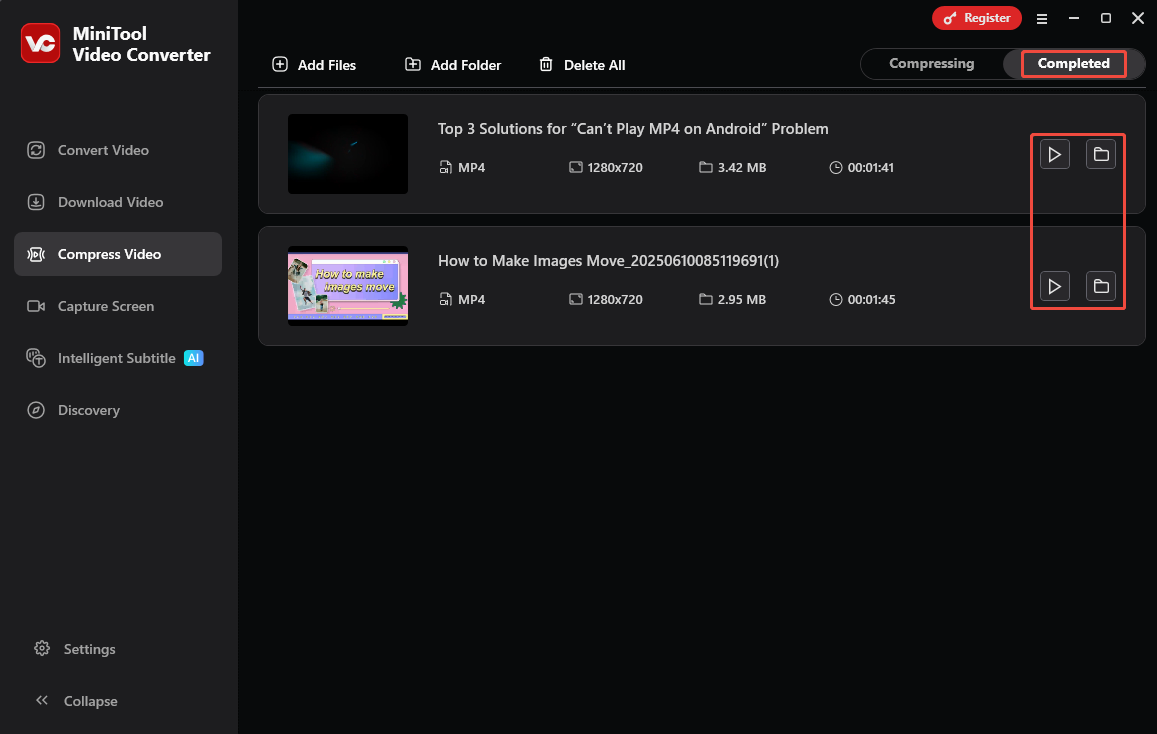1157x734 pixels.
Task: Click Delete All to clear list
Action: [582, 64]
